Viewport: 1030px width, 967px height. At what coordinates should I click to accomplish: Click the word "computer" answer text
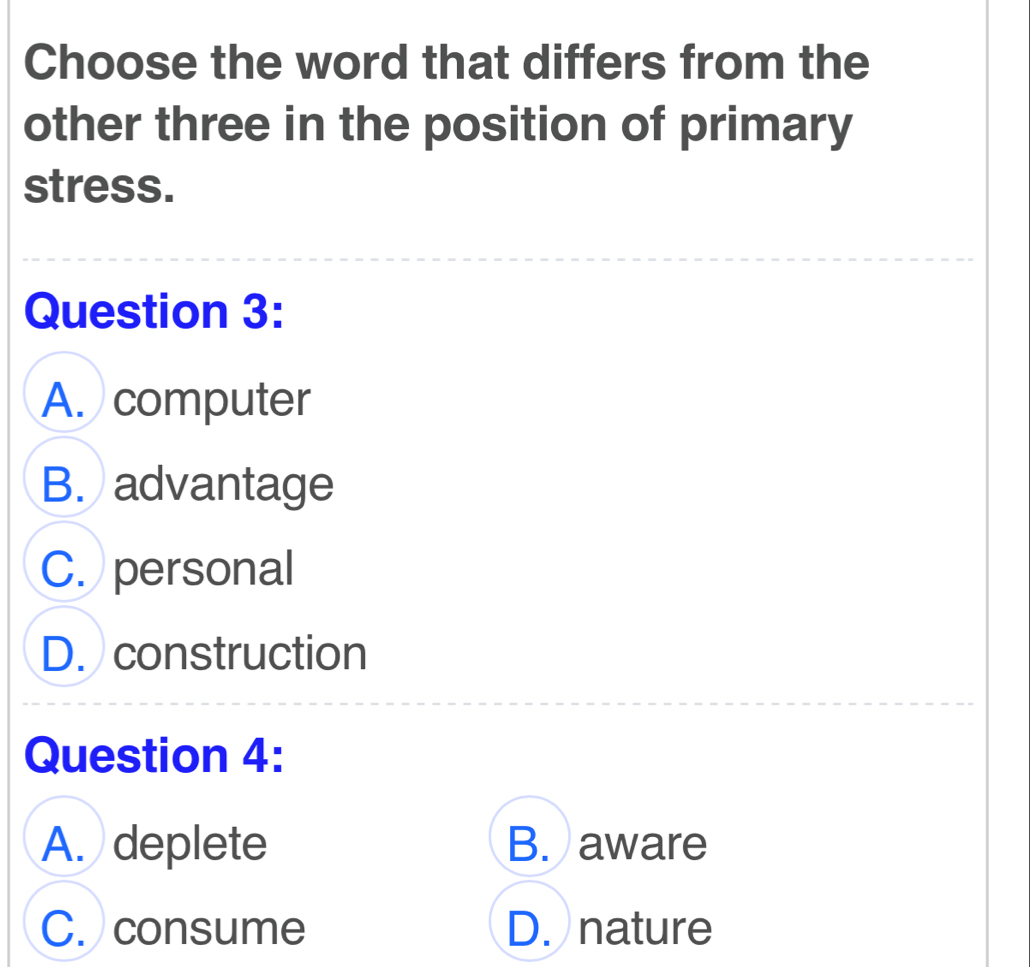point(220,401)
